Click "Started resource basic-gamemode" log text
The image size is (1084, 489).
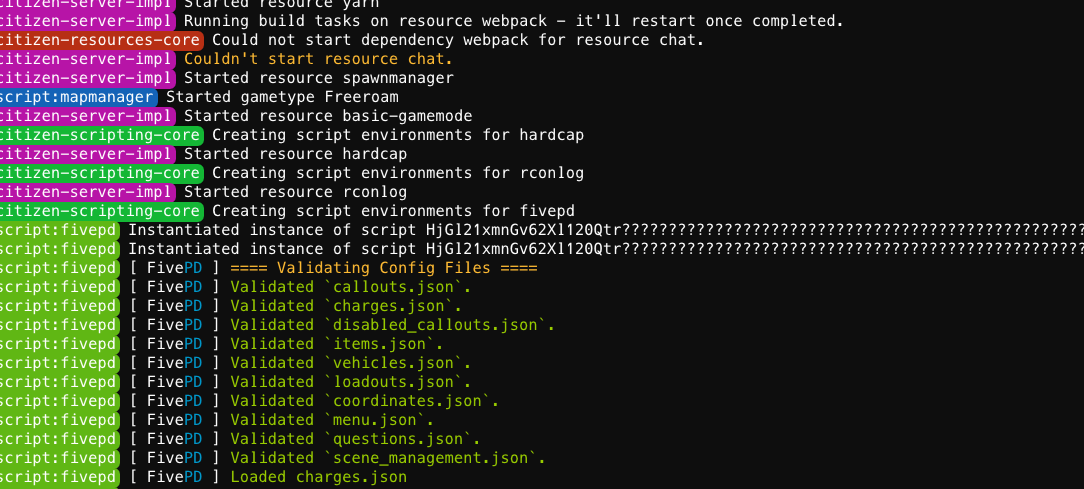click(x=327, y=116)
